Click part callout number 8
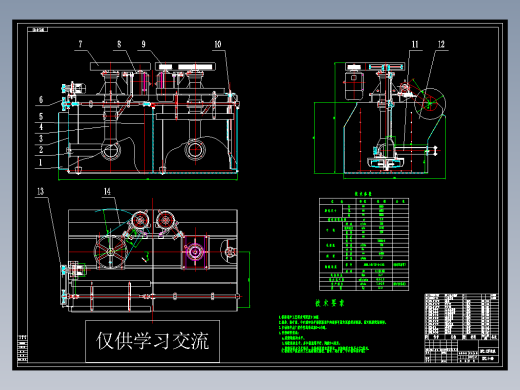 tap(119, 44)
